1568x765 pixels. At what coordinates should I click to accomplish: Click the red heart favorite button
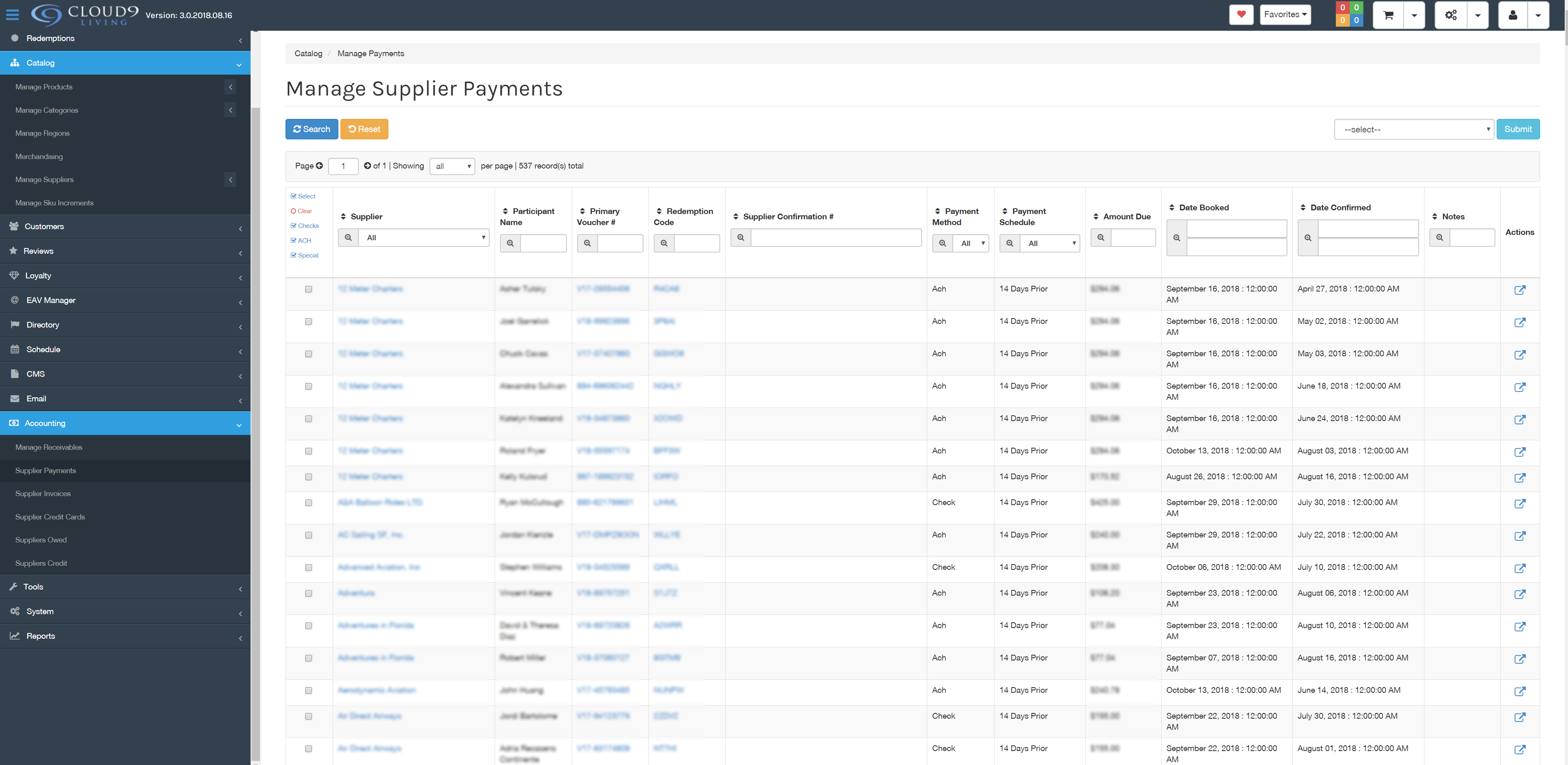[1241, 15]
